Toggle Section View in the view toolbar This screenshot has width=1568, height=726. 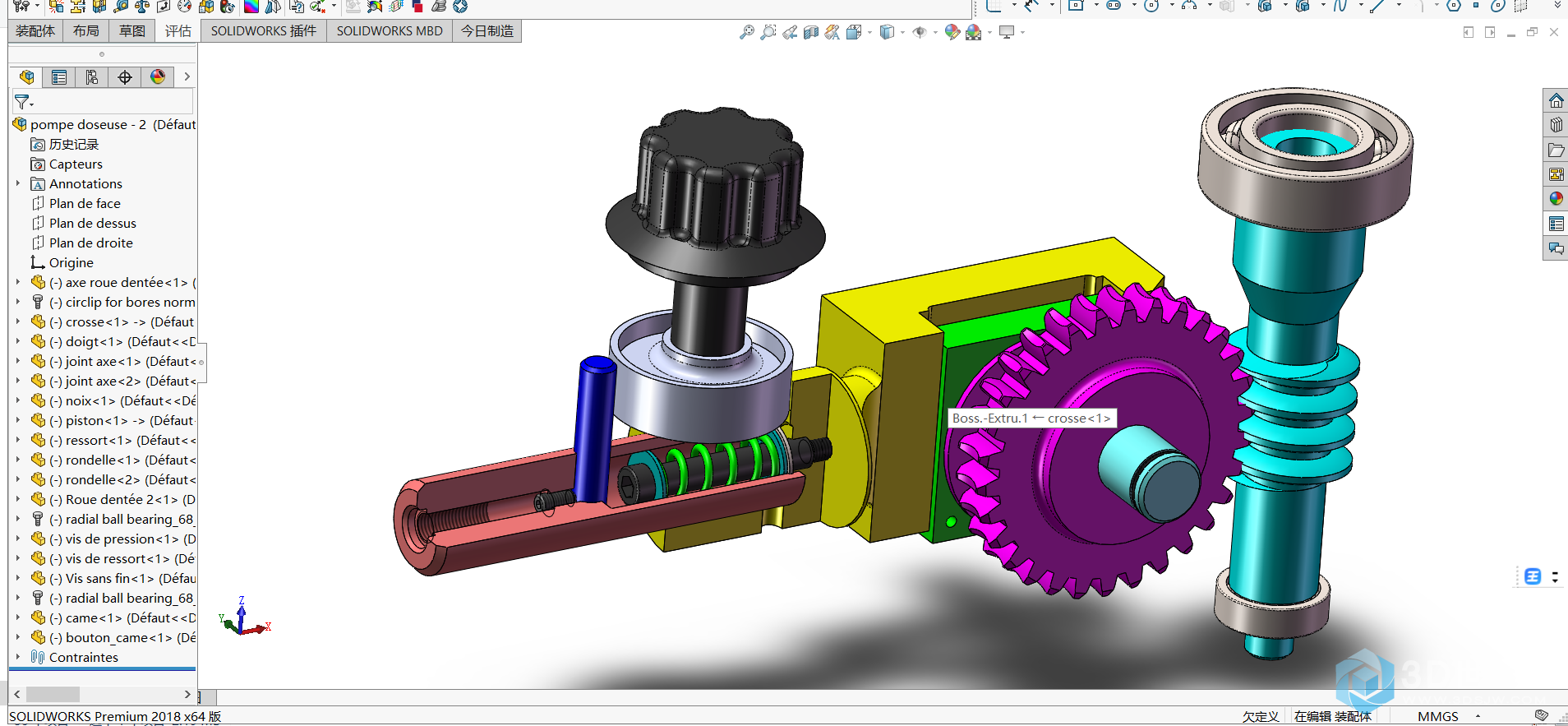(810, 32)
